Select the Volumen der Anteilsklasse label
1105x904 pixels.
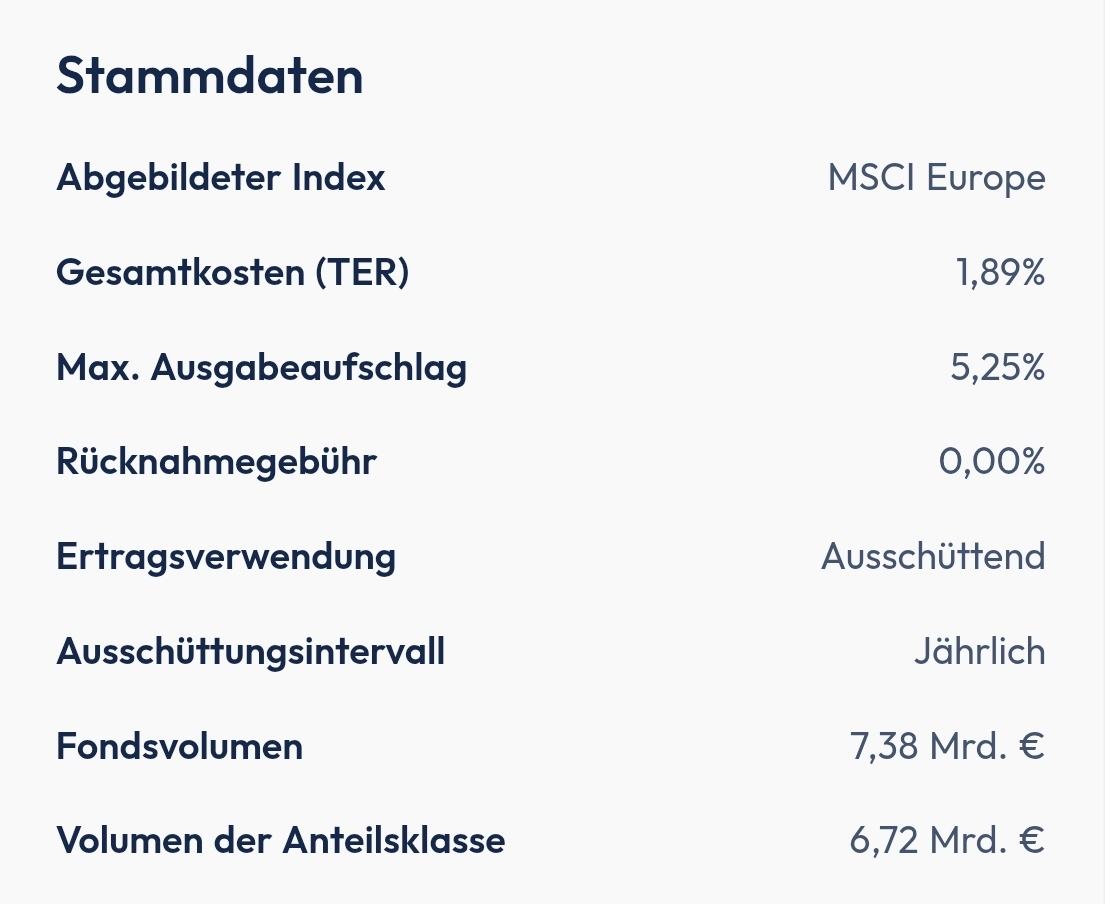click(280, 840)
